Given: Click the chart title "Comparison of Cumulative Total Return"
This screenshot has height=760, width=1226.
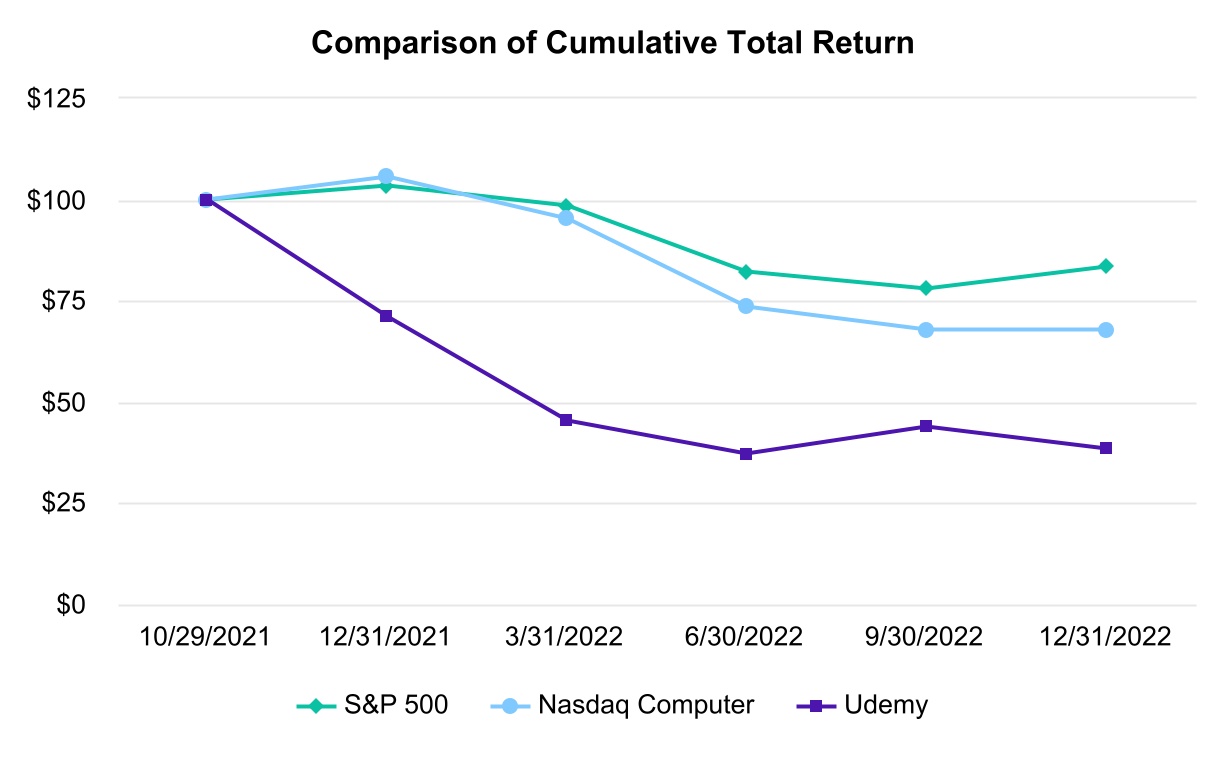Looking at the screenshot, I should [x=613, y=43].
